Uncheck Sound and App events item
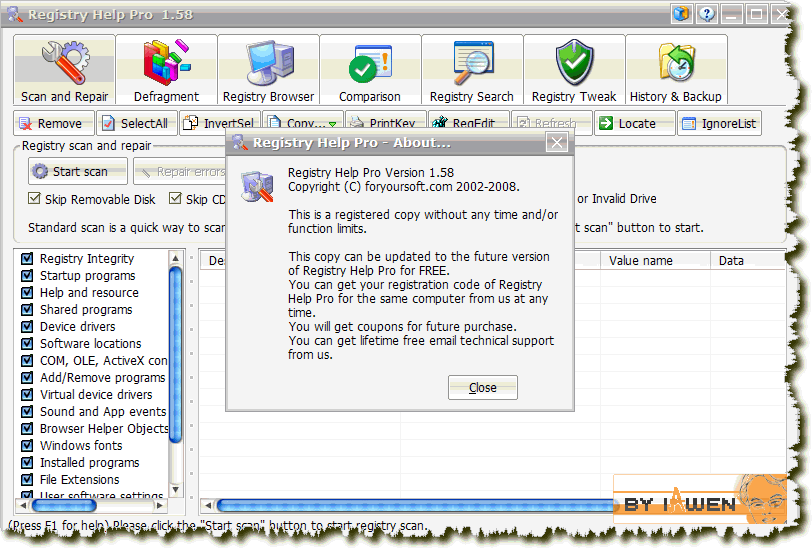This screenshot has height=549, width=812. [27, 412]
